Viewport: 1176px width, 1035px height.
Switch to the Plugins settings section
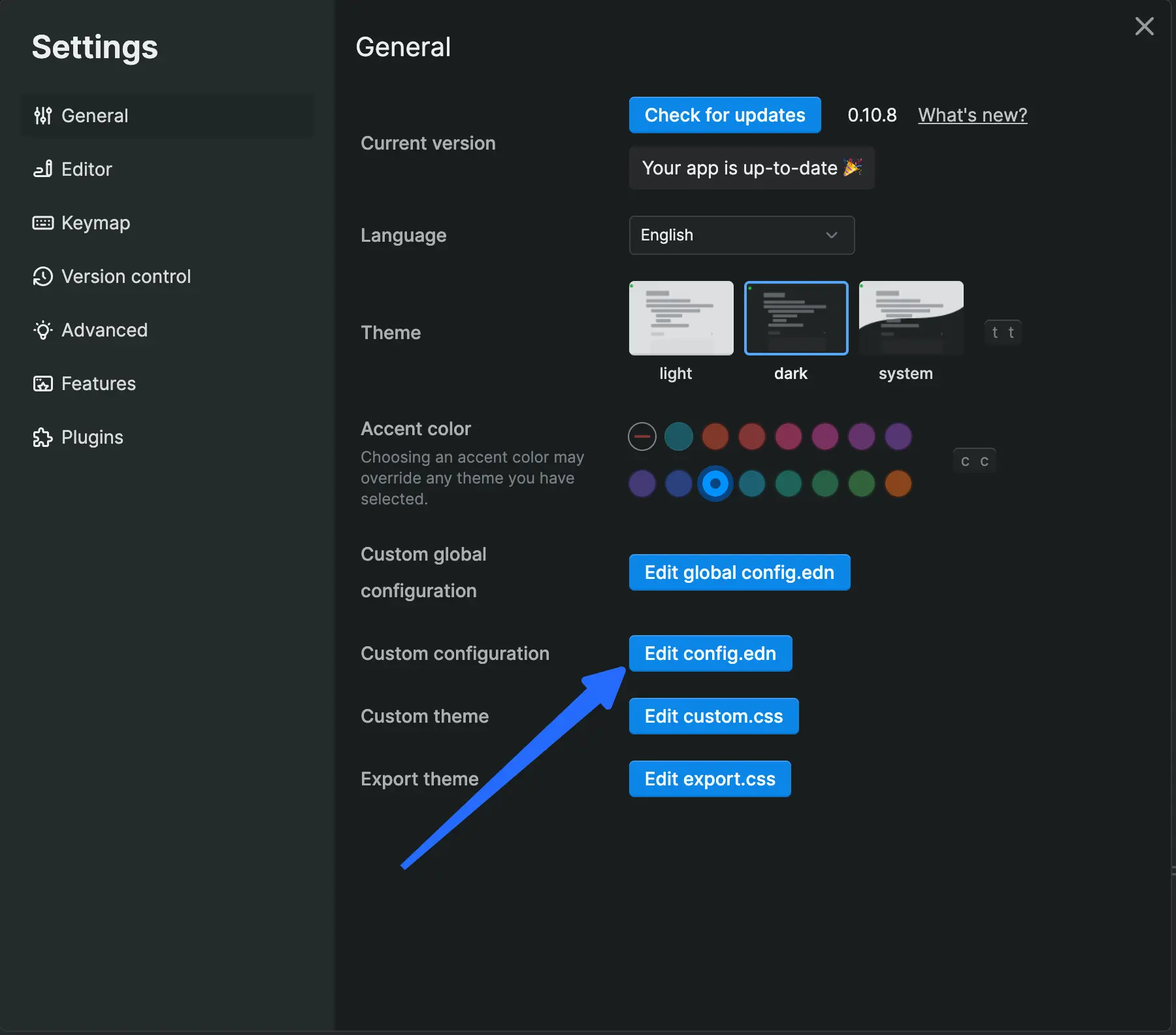(92, 437)
